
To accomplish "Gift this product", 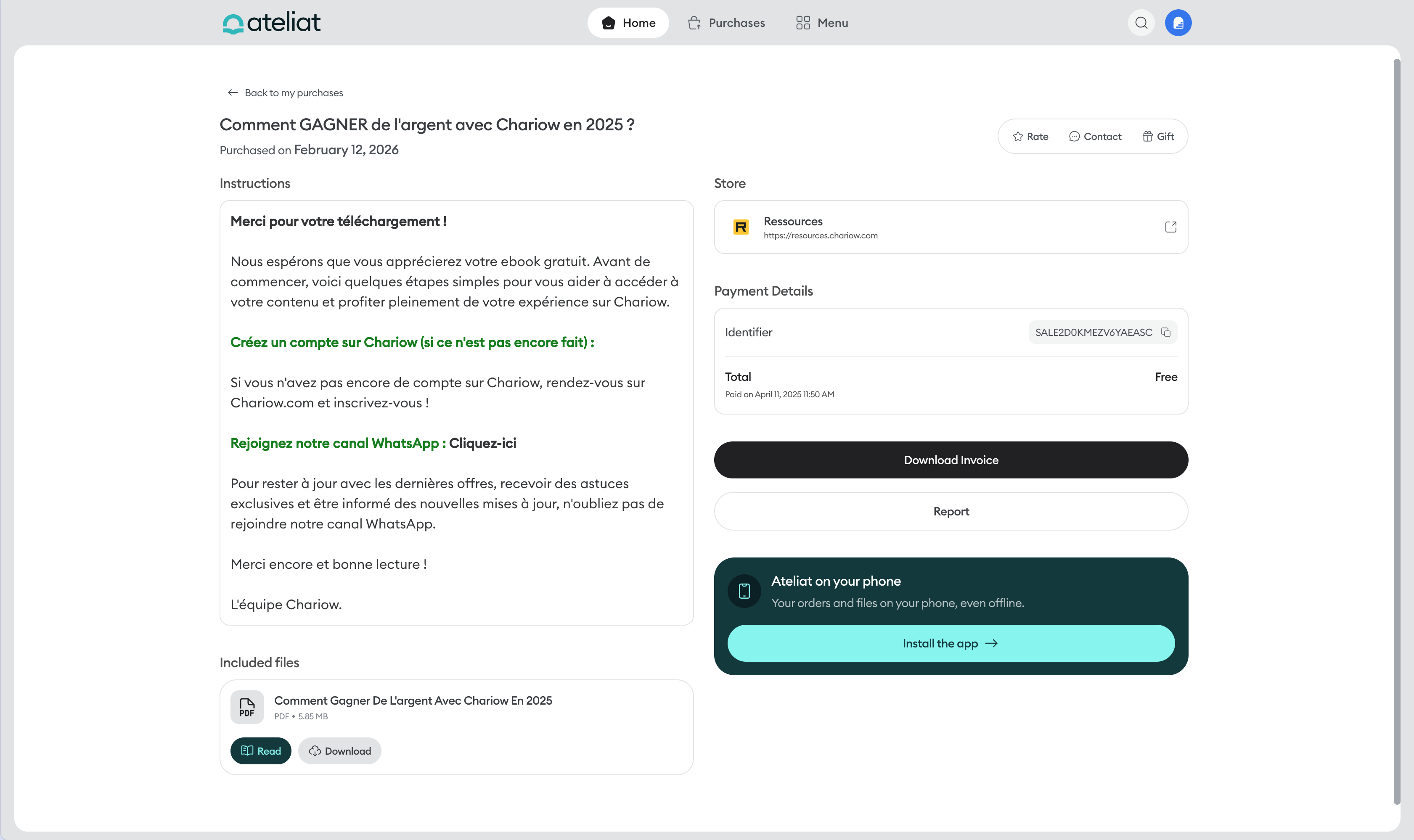I will click(1158, 136).
